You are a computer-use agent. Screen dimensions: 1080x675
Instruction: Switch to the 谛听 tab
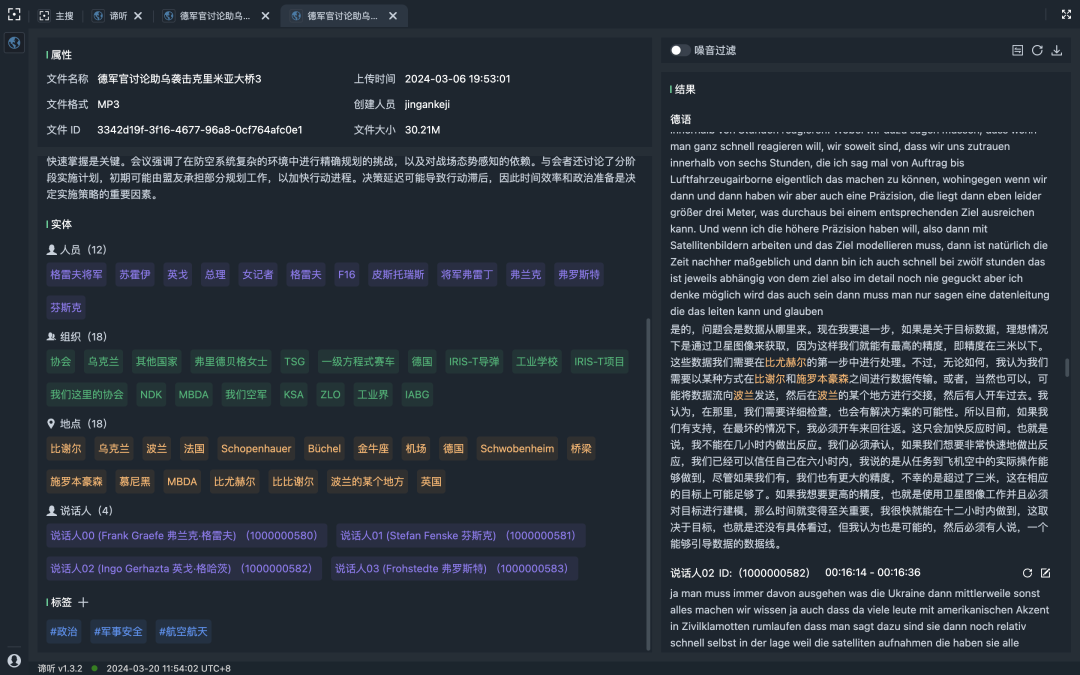117,16
